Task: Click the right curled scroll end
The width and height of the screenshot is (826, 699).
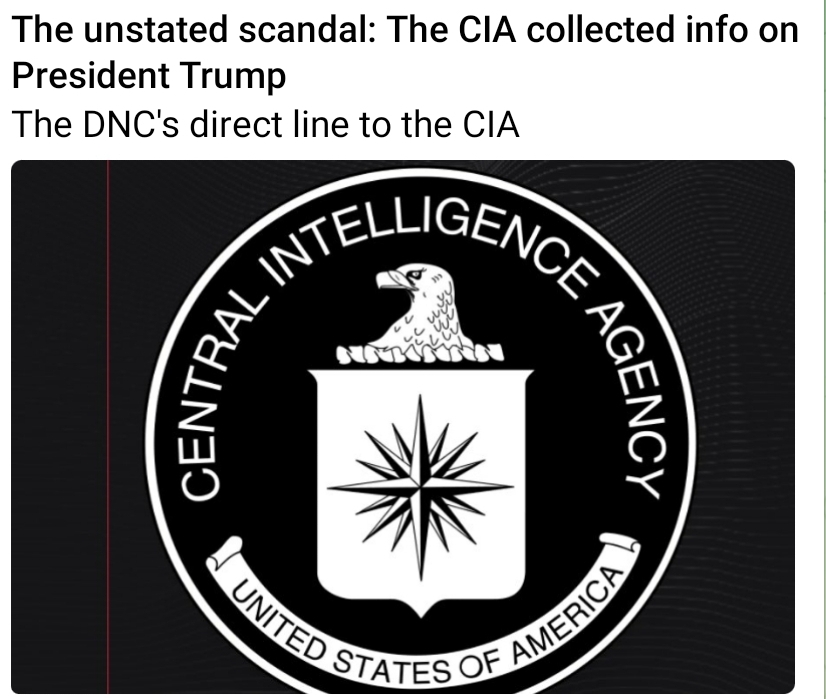Action: pos(622,548)
